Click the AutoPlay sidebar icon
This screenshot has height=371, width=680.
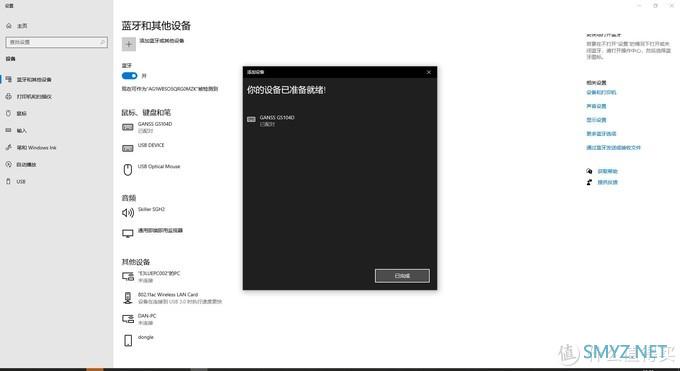point(9,164)
